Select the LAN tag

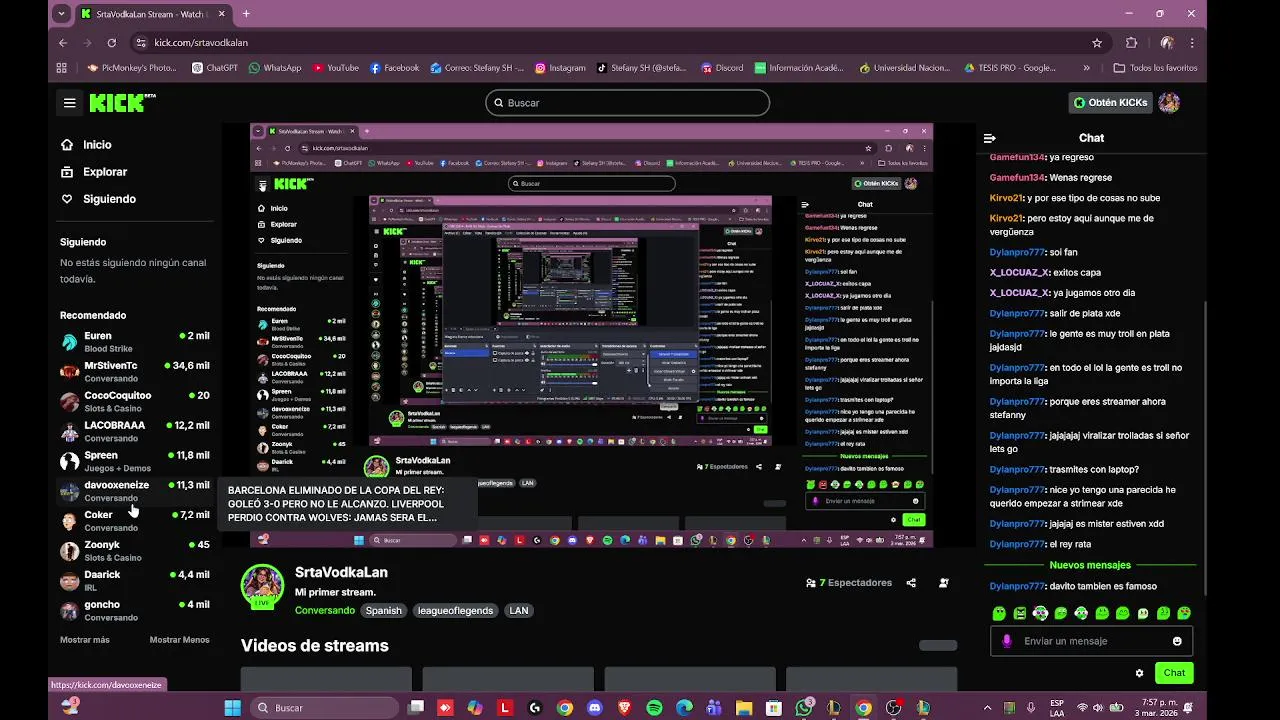(518, 610)
